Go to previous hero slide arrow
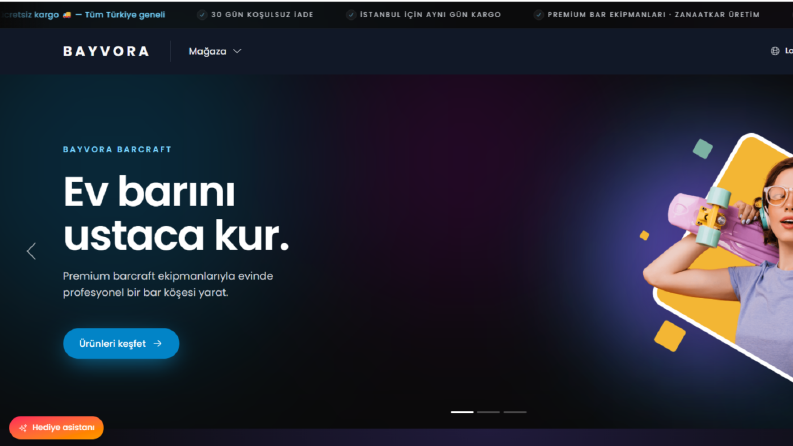The height and width of the screenshot is (446, 793). [x=31, y=251]
